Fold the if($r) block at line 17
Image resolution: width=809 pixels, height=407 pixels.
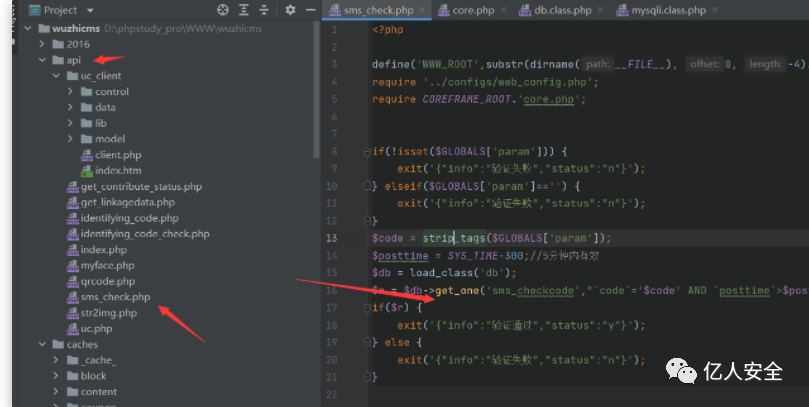pos(367,307)
